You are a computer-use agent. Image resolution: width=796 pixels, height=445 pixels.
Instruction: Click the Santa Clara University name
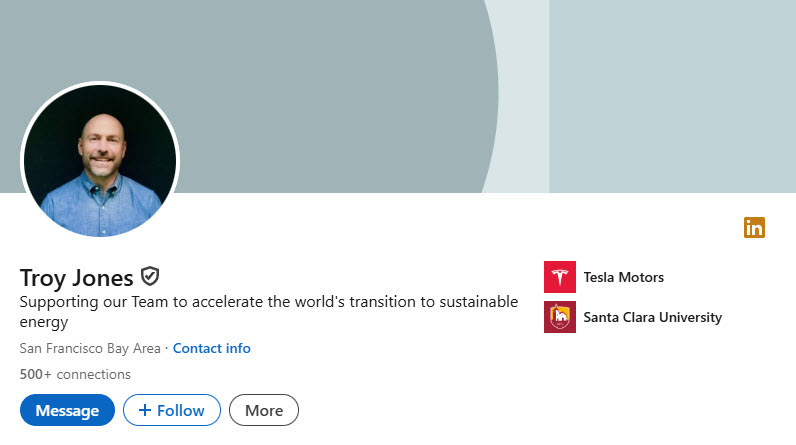click(652, 317)
